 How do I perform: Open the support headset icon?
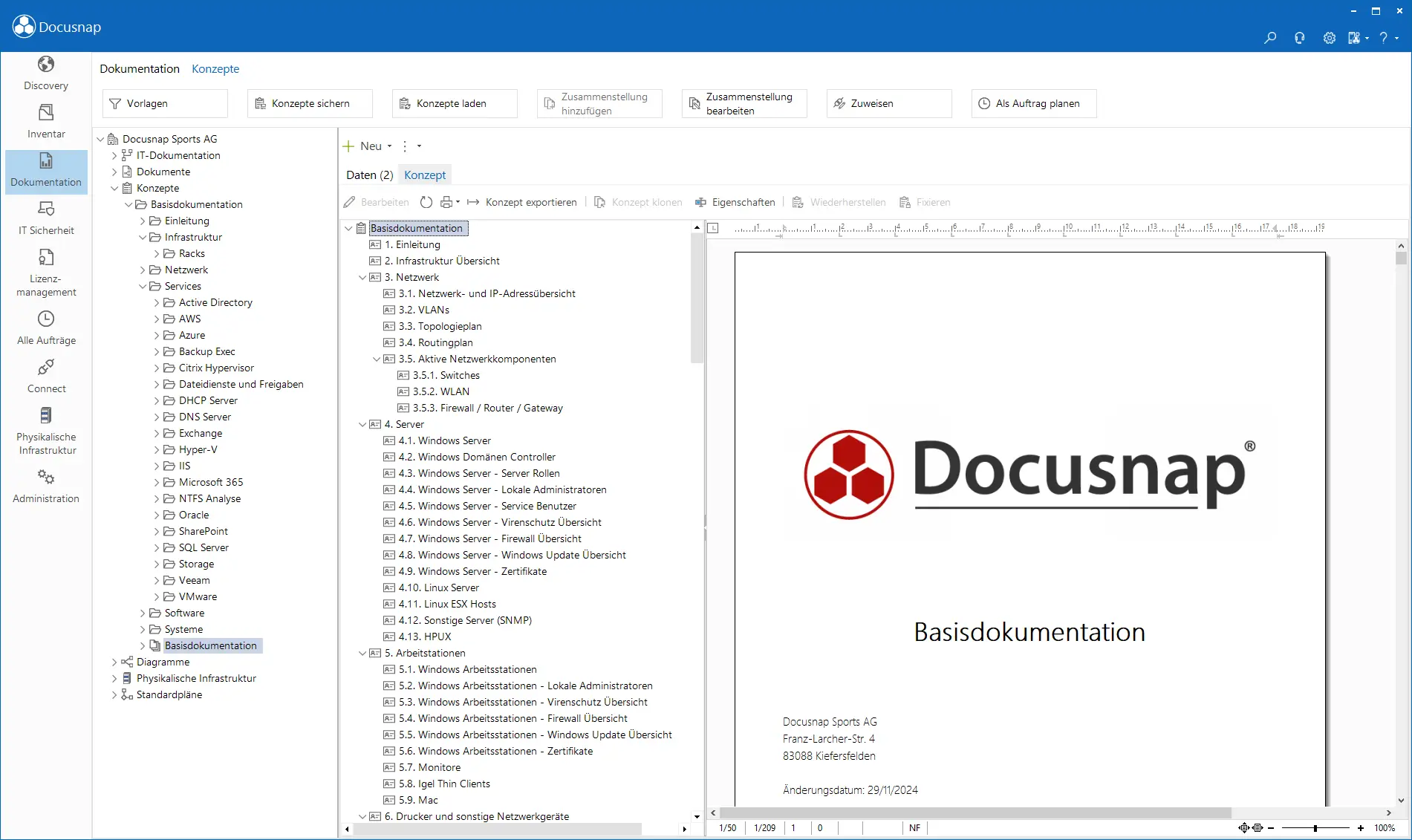point(1299,38)
